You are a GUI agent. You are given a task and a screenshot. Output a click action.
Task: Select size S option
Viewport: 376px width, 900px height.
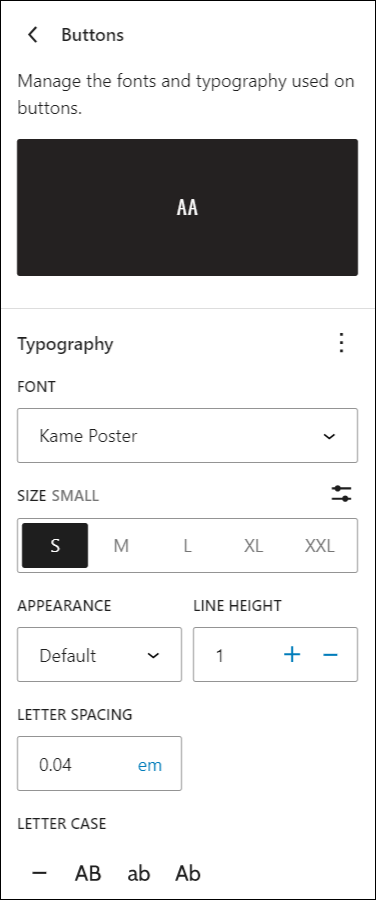point(55,545)
